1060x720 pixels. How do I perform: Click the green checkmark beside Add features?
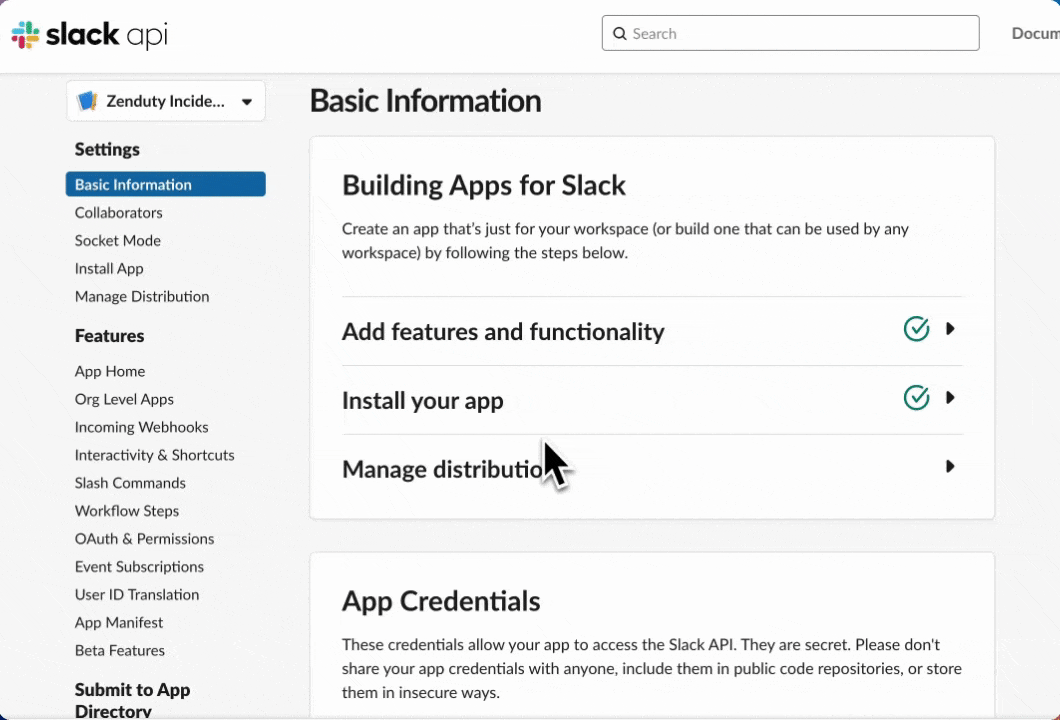[916, 329]
